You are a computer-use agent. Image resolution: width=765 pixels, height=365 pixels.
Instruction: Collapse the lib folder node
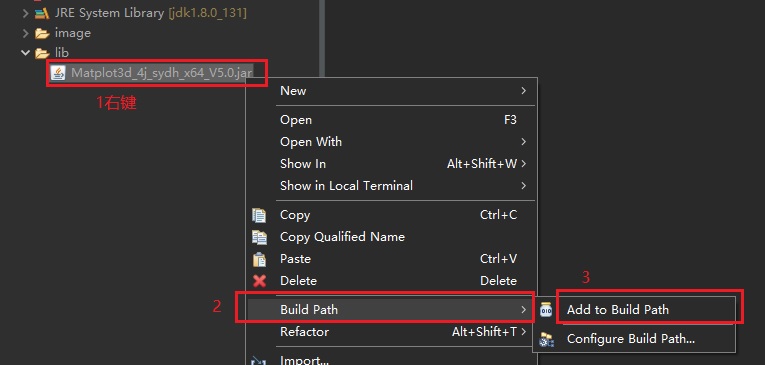click(x=25, y=52)
